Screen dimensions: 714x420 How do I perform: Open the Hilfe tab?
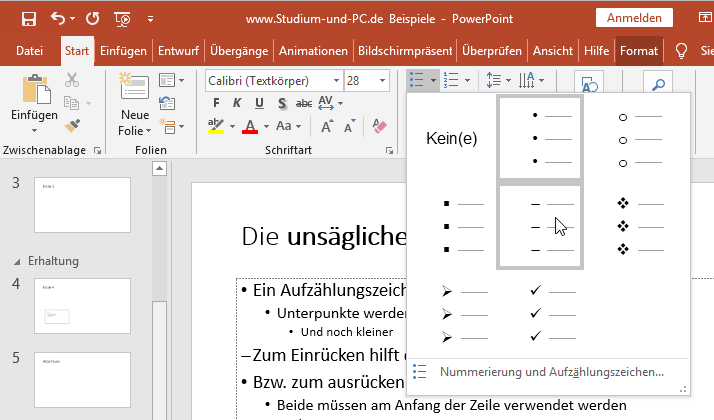click(x=597, y=51)
